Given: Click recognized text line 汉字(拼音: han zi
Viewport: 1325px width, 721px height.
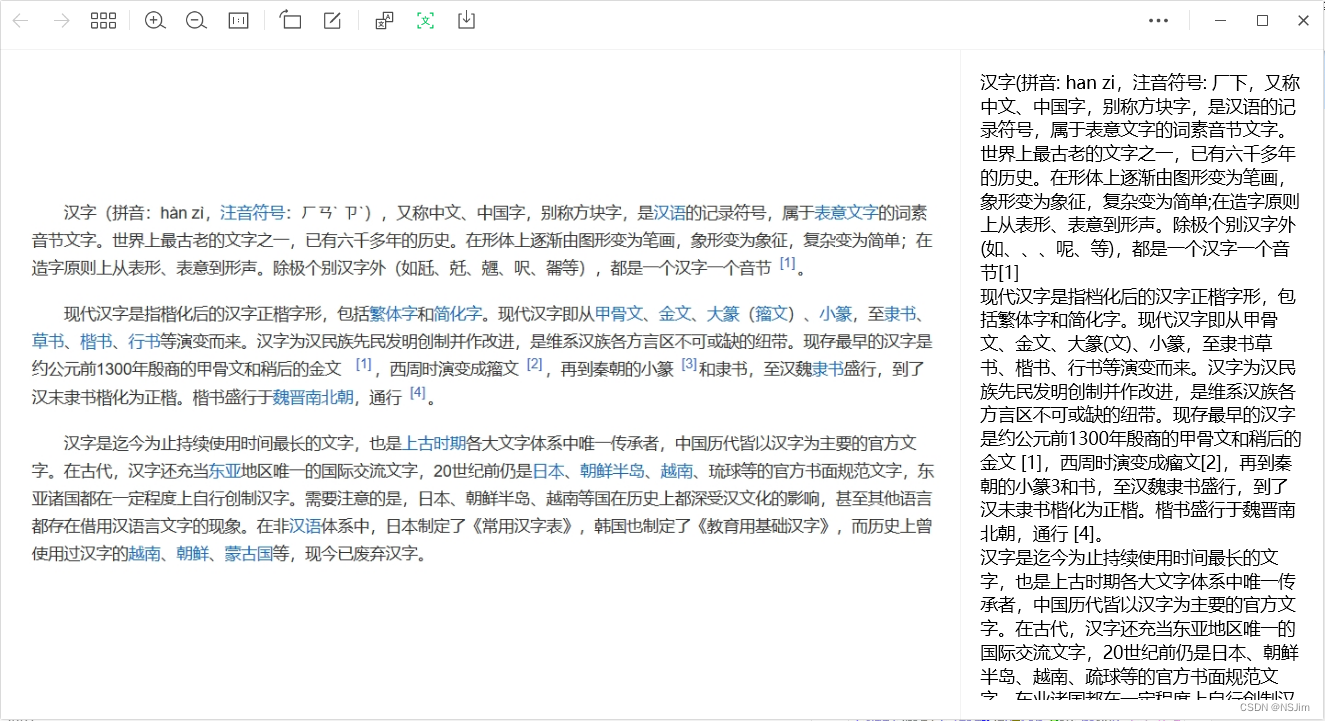Looking at the screenshot, I should pyautogui.click(x=1140, y=82).
